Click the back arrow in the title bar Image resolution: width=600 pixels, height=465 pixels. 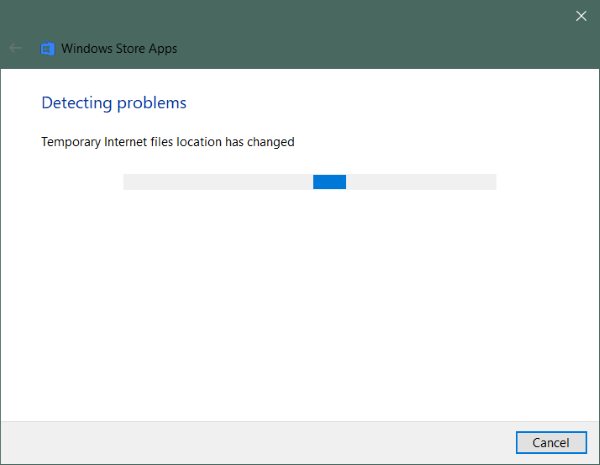(x=16, y=47)
